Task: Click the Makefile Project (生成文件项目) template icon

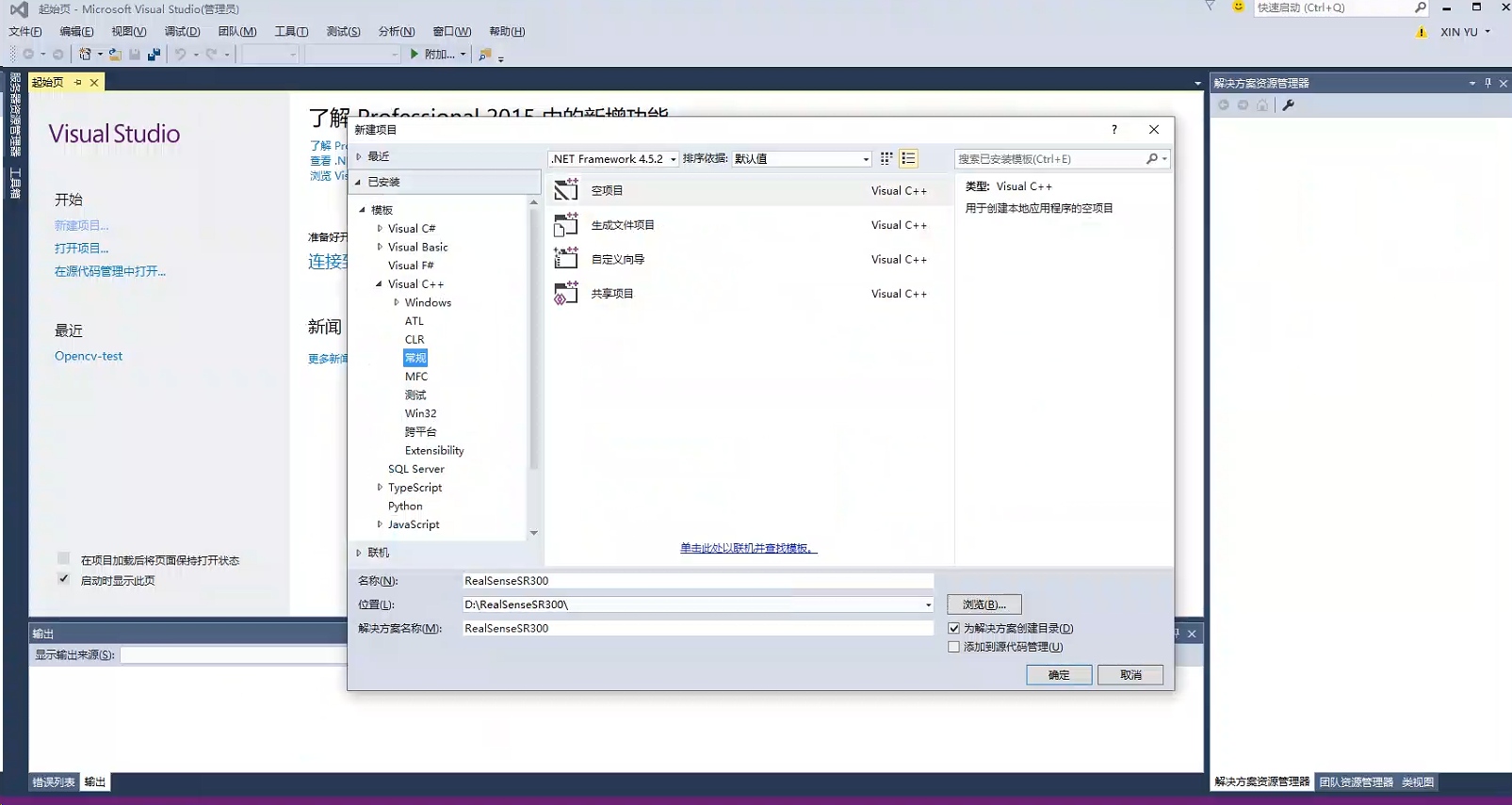Action: (566, 225)
